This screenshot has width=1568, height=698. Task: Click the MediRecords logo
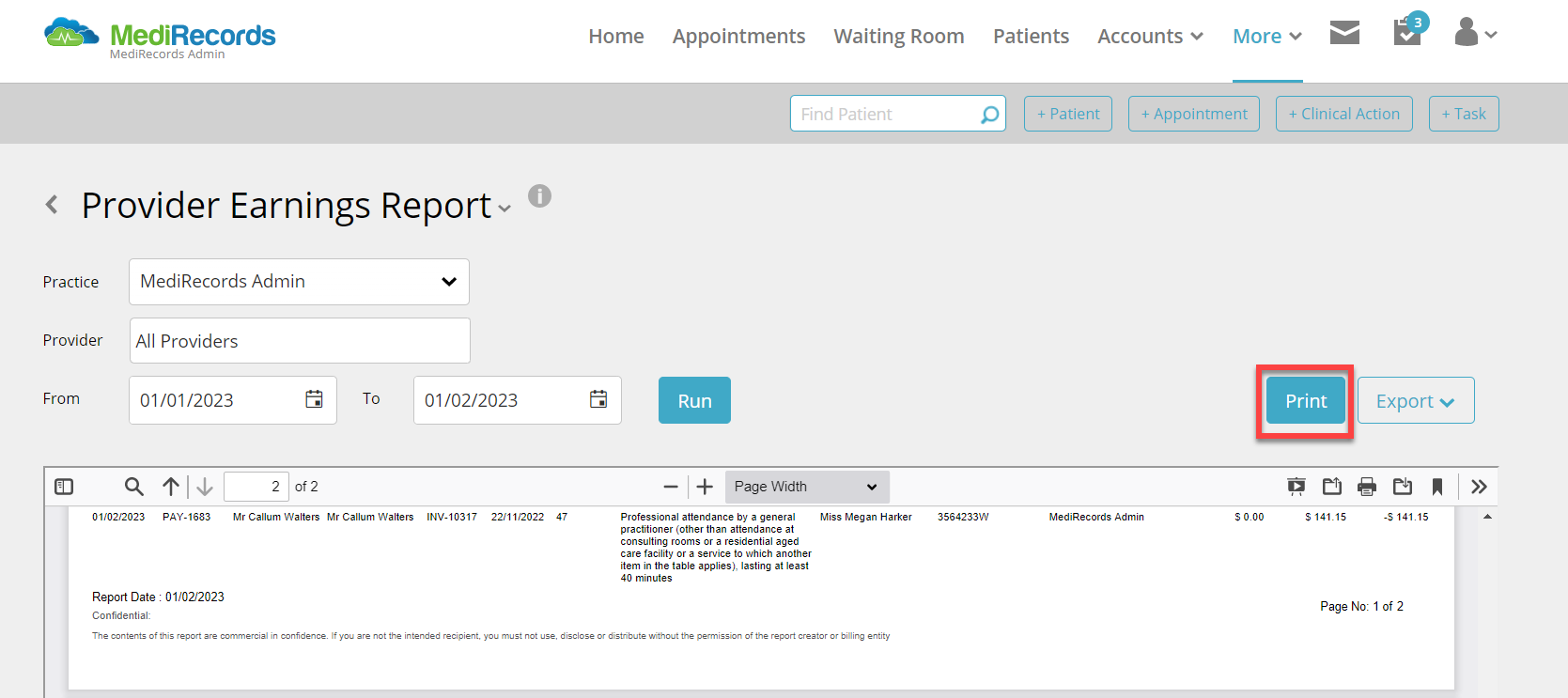click(160, 38)
